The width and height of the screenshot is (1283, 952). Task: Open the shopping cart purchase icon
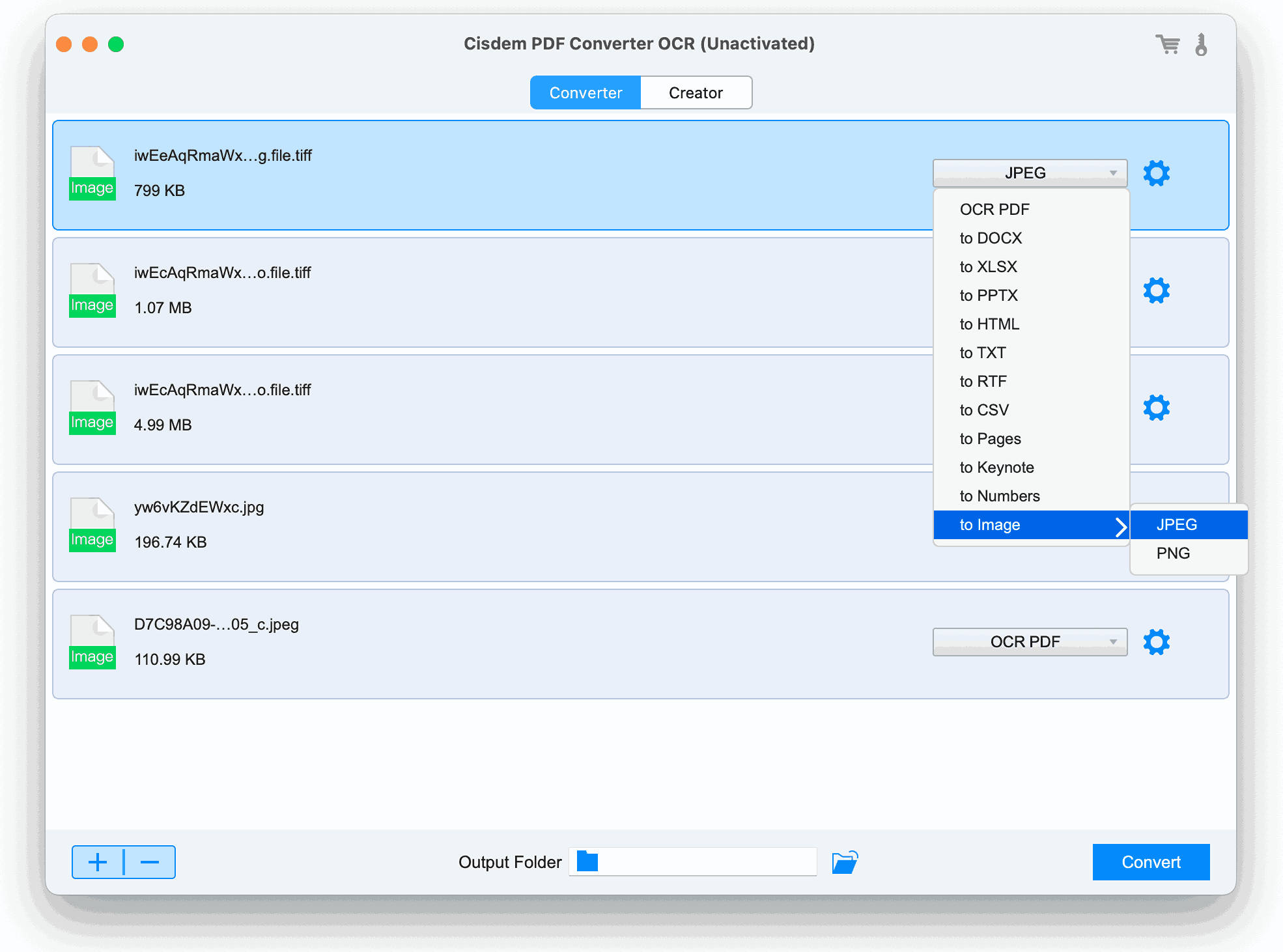tap(1168, 44)
